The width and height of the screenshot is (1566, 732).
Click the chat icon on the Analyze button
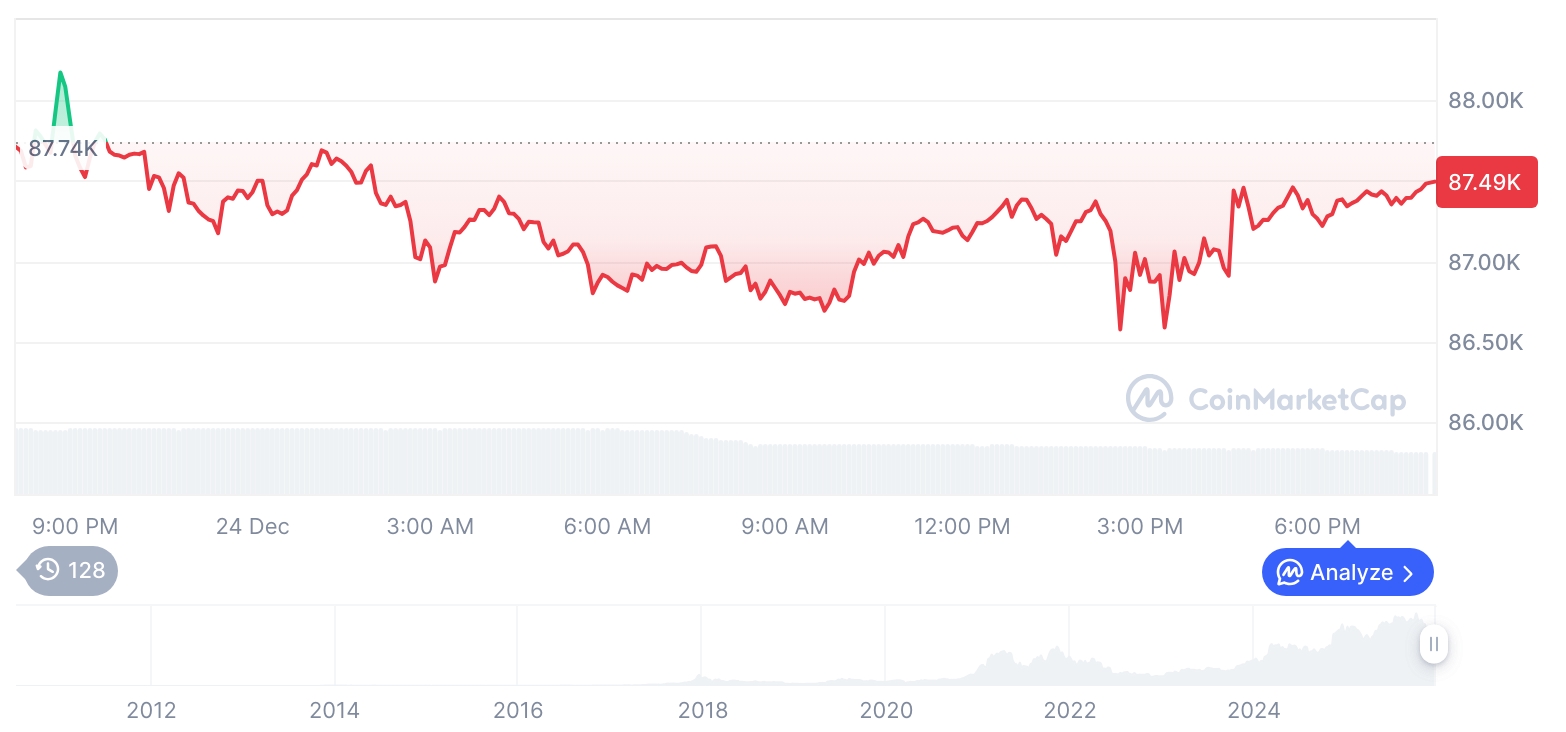click(x=1290, y=573)
